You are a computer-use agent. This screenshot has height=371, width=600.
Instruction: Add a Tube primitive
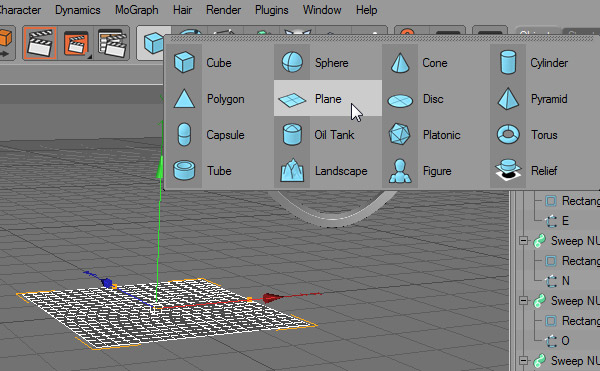click(x=220, y=170)
